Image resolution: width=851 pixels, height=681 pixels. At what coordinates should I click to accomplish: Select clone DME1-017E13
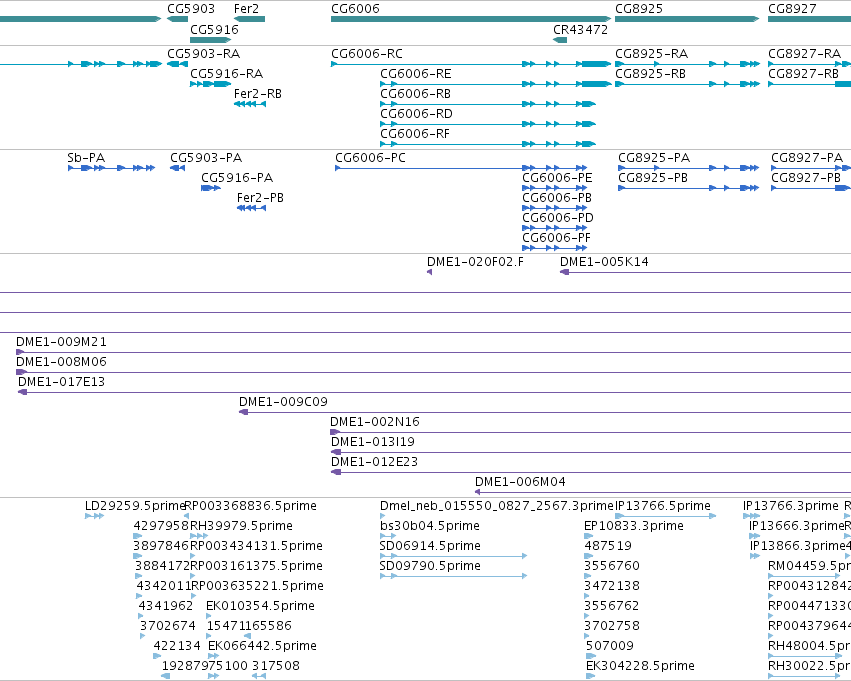click(x=61, y=383)
